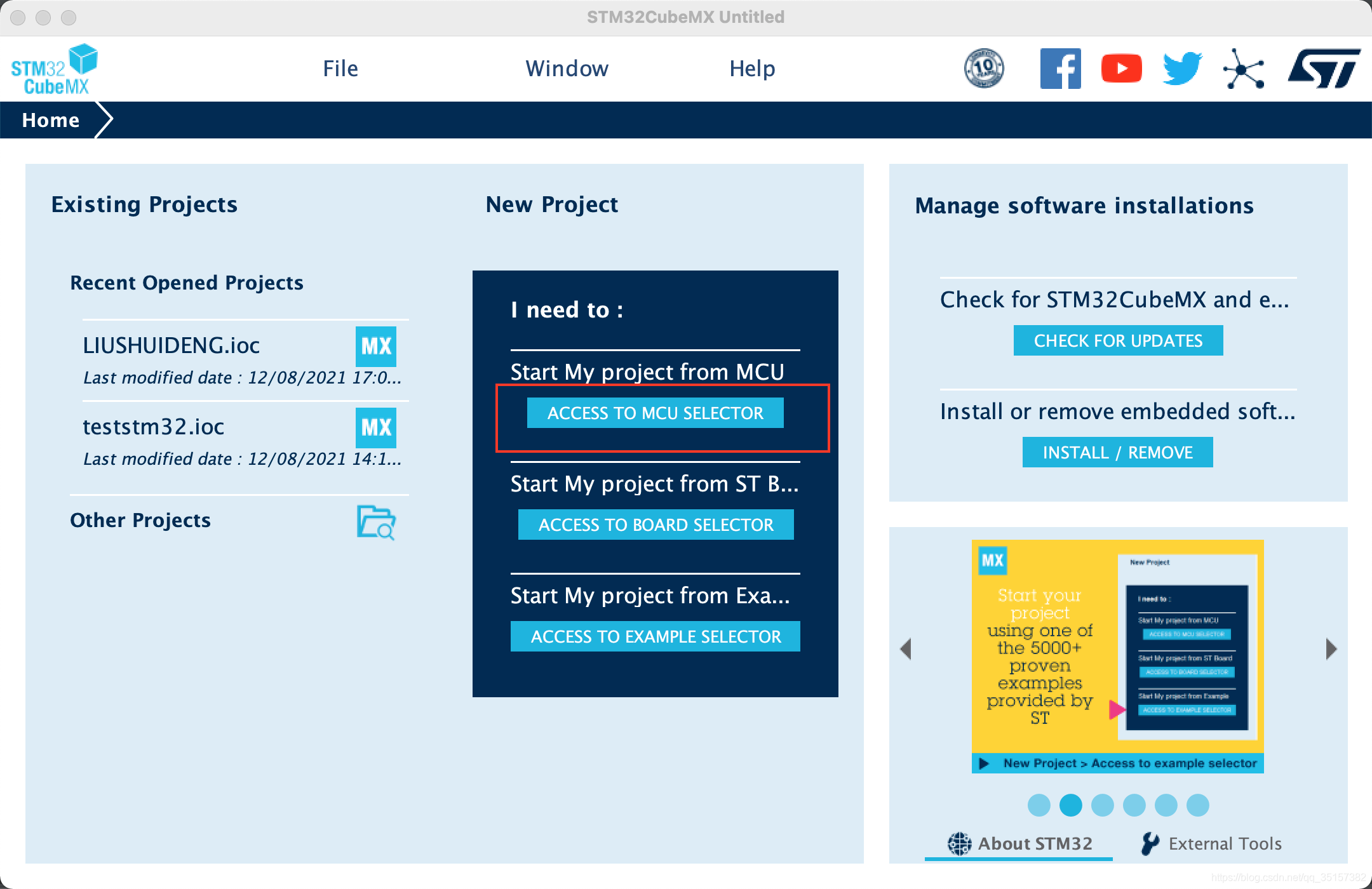Select the sixth carousel dot
Viewport: 1372px width, 889px height.
click(x=1198, y=805)
